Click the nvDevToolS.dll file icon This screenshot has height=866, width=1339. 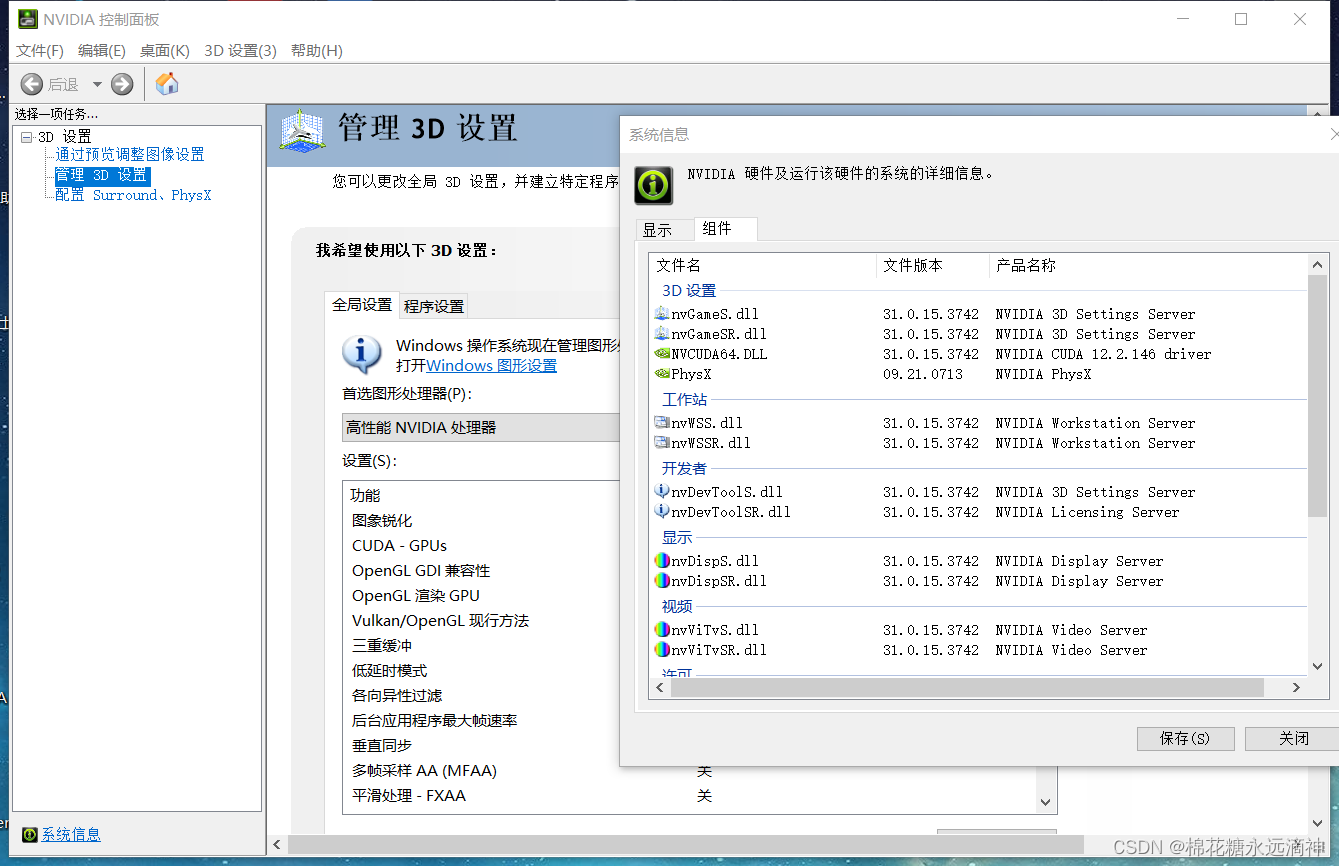[661, 492]
